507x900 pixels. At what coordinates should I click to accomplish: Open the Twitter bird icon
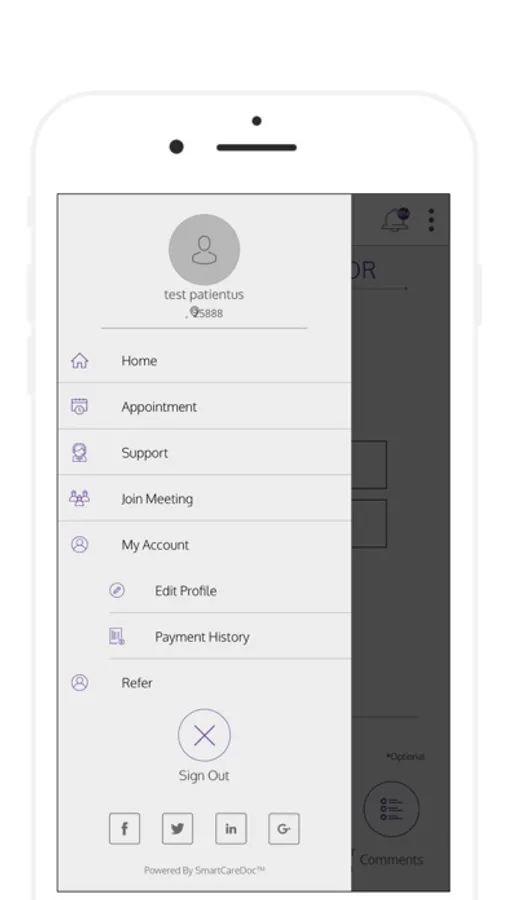pyautogui.click(x=177, y=828)
